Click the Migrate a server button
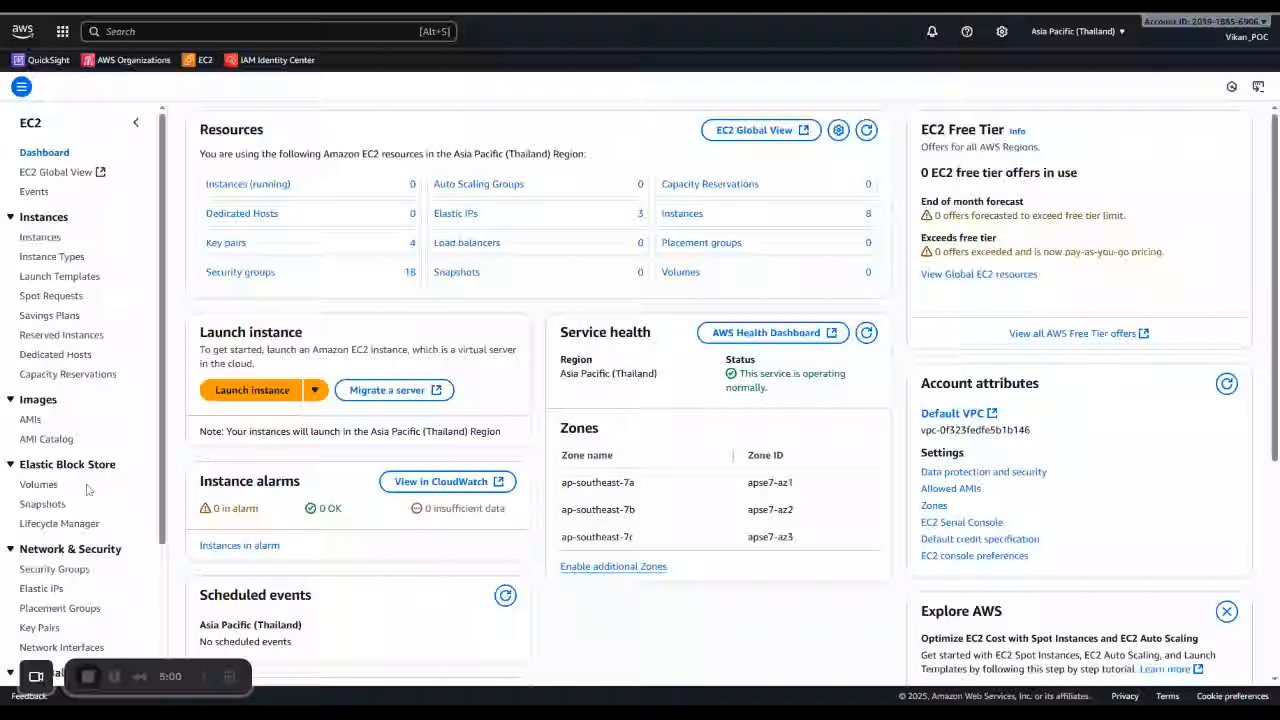Screen dimensions: 1280x720 coord(394,390)
